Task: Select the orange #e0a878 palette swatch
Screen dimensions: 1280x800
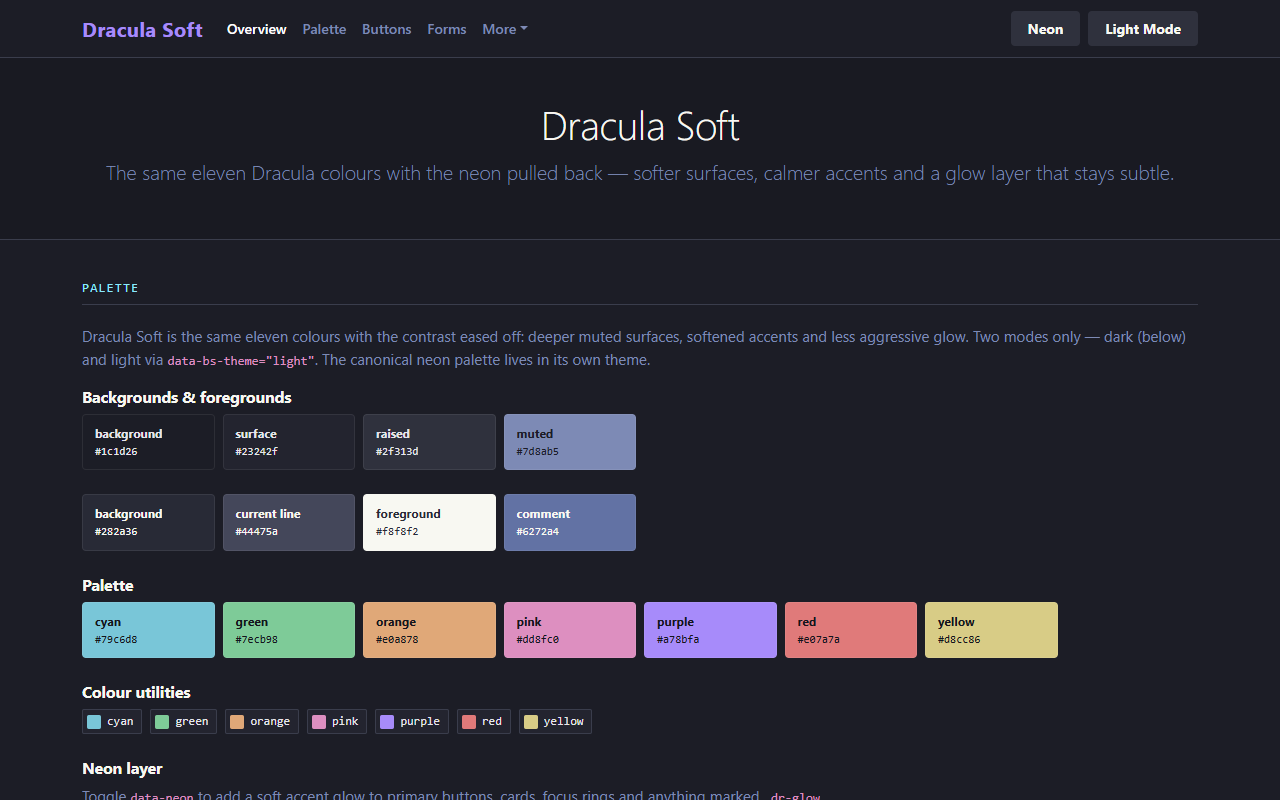Action: coord(429,630)
